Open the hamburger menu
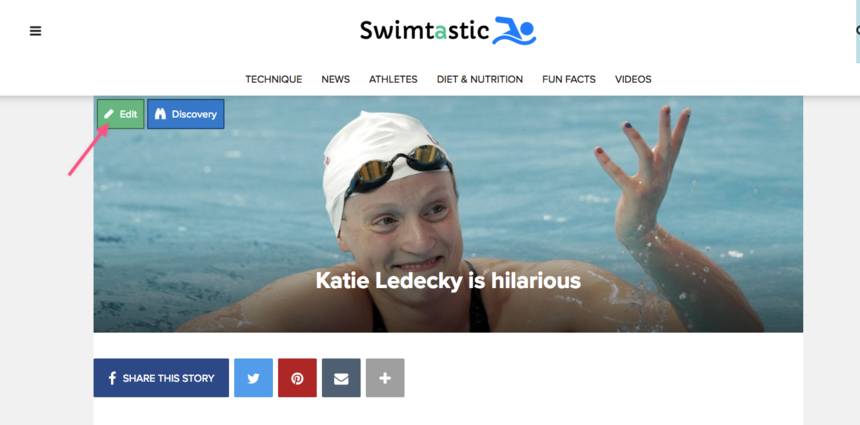This screenshot has height=425, width=860. [36, 31]
